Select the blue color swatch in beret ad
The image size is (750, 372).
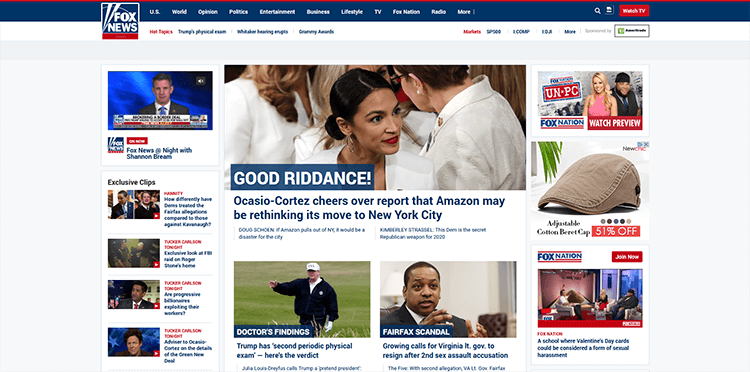pos(616,221)
